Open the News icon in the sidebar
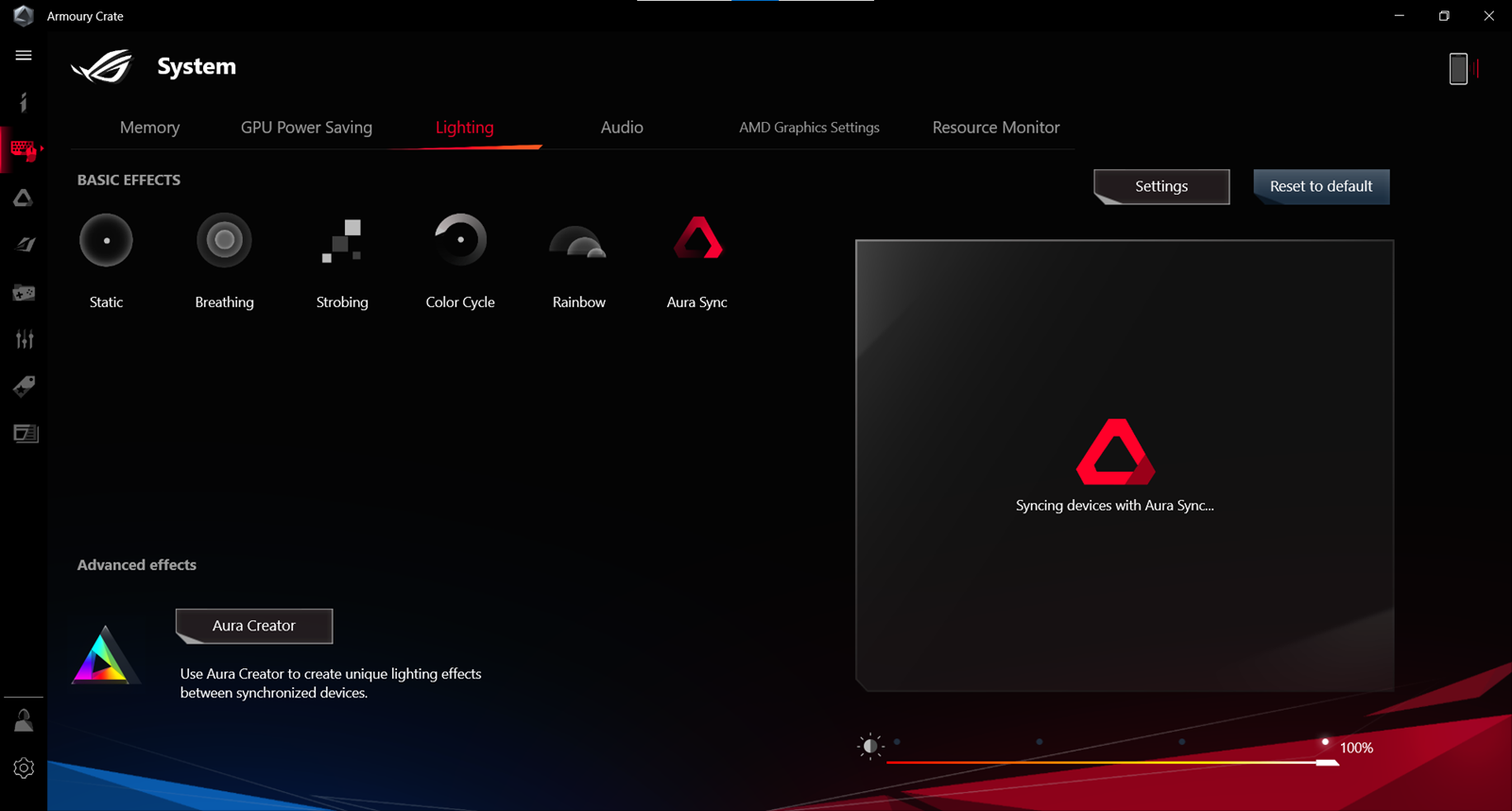The image size is (1512, 811). click(26, 433)
